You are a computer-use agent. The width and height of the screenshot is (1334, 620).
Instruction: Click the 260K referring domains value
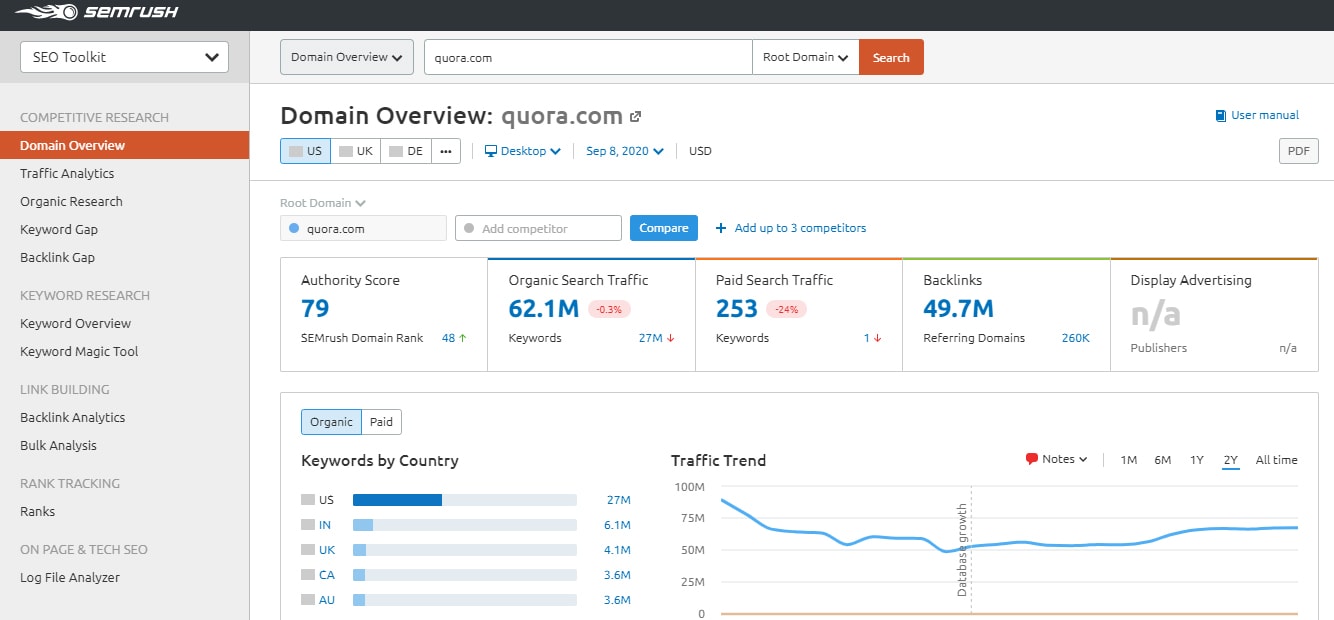pyautogui.click(x=1076, y=338)
